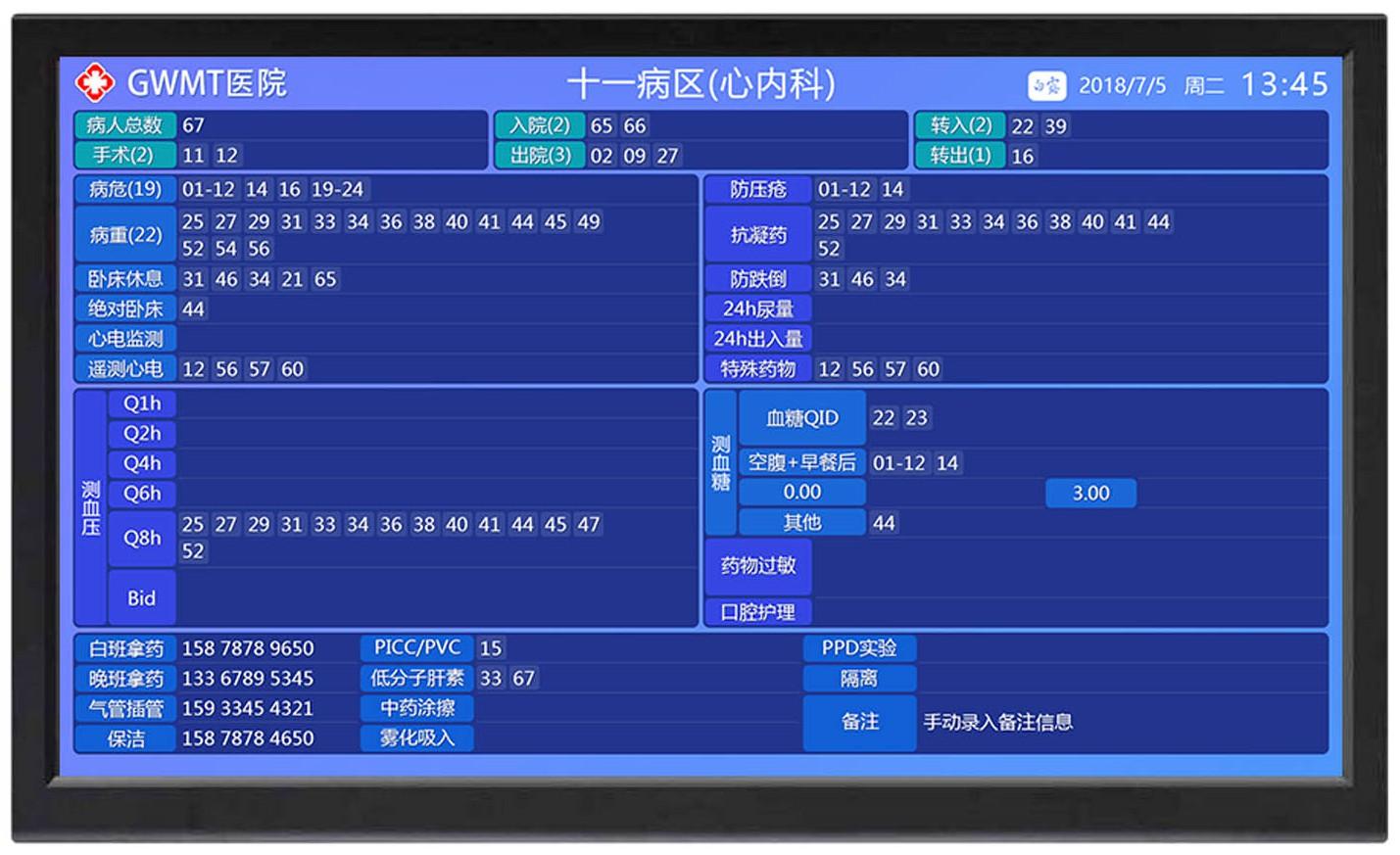
Task: Click the patient total value 67
Action: (x=193, y=125)
